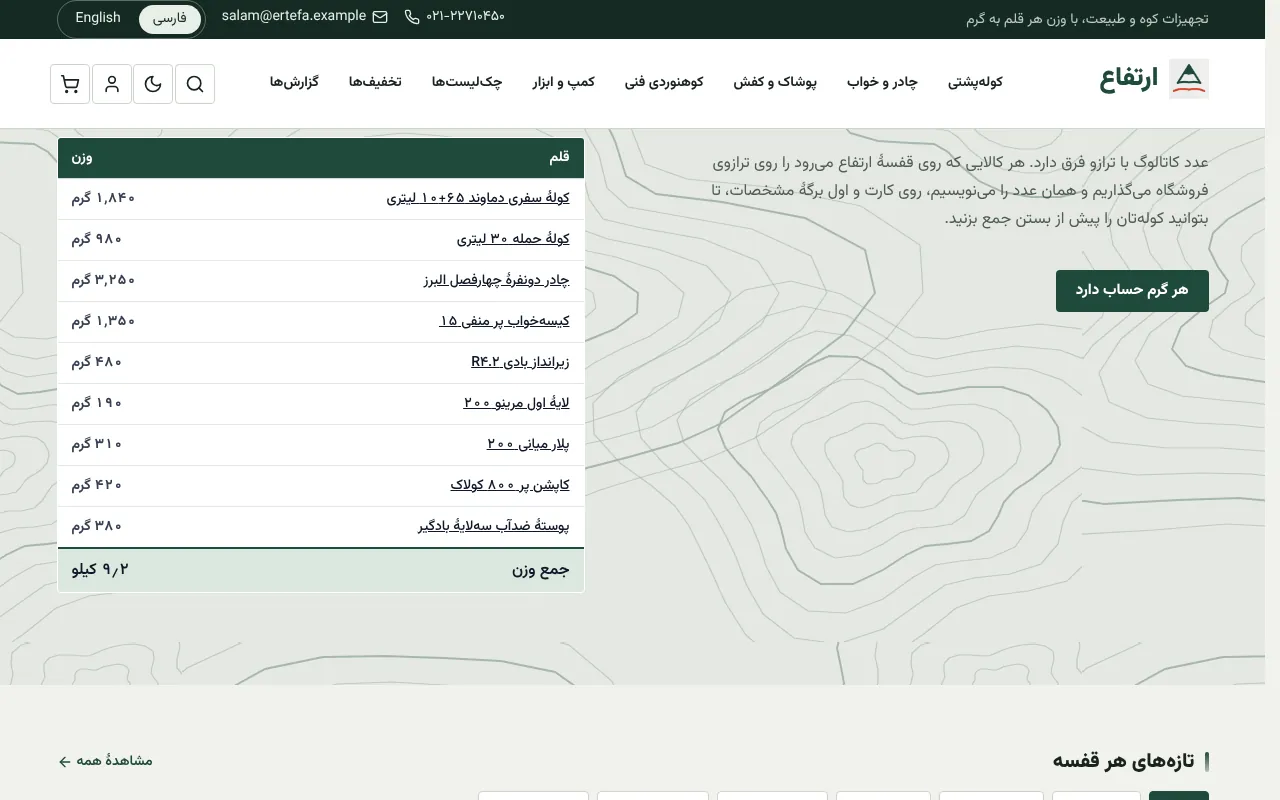Click weight value ۳۸۰ گرم

pyautogui.click(x=96, y=527)
